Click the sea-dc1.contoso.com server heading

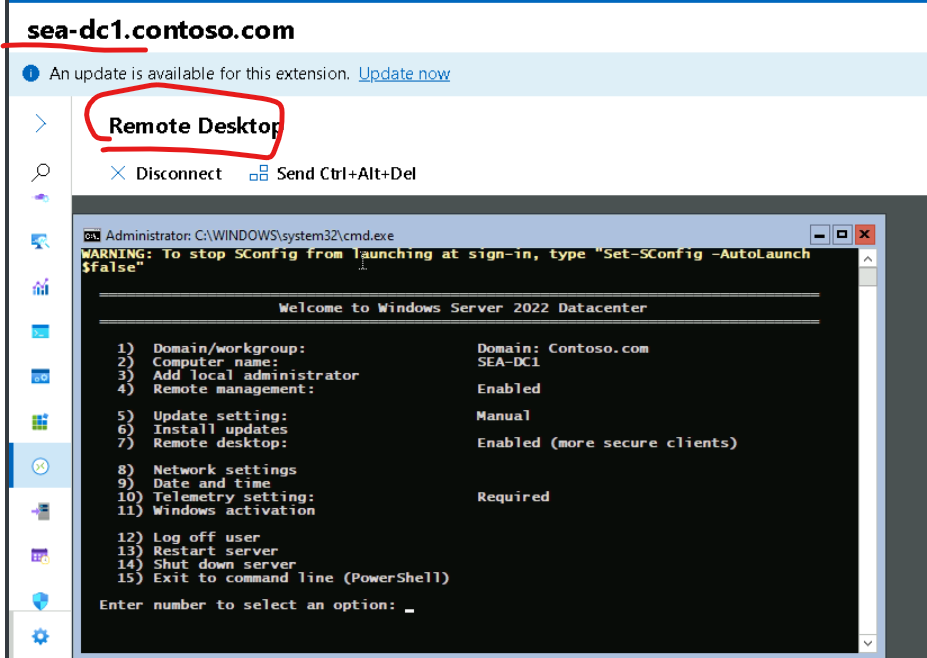click(x=161, y=30)
